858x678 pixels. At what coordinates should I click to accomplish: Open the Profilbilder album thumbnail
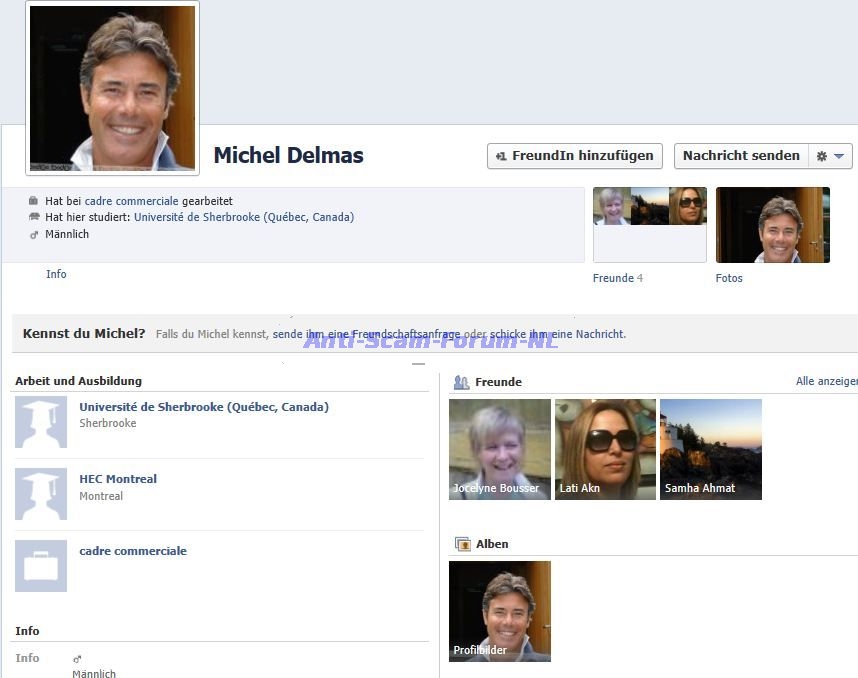click(500, 611)
